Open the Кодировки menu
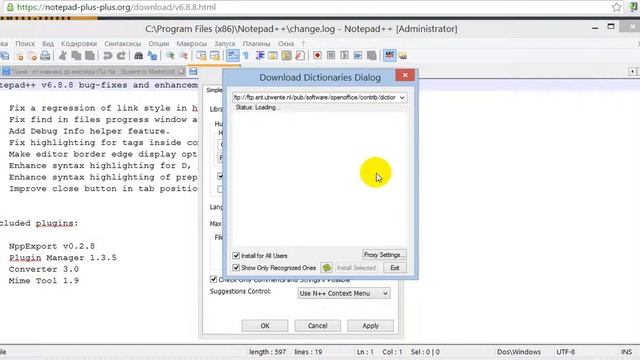The image size is (640, 360). point(79,43)
